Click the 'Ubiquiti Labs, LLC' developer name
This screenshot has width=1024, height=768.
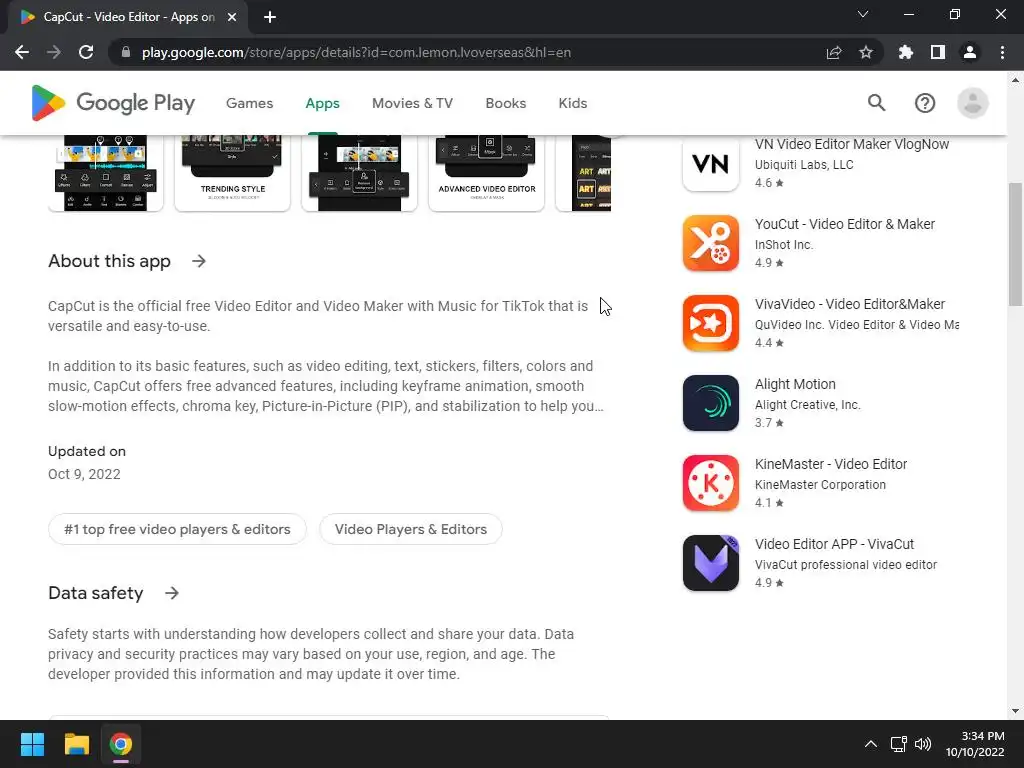804,165
